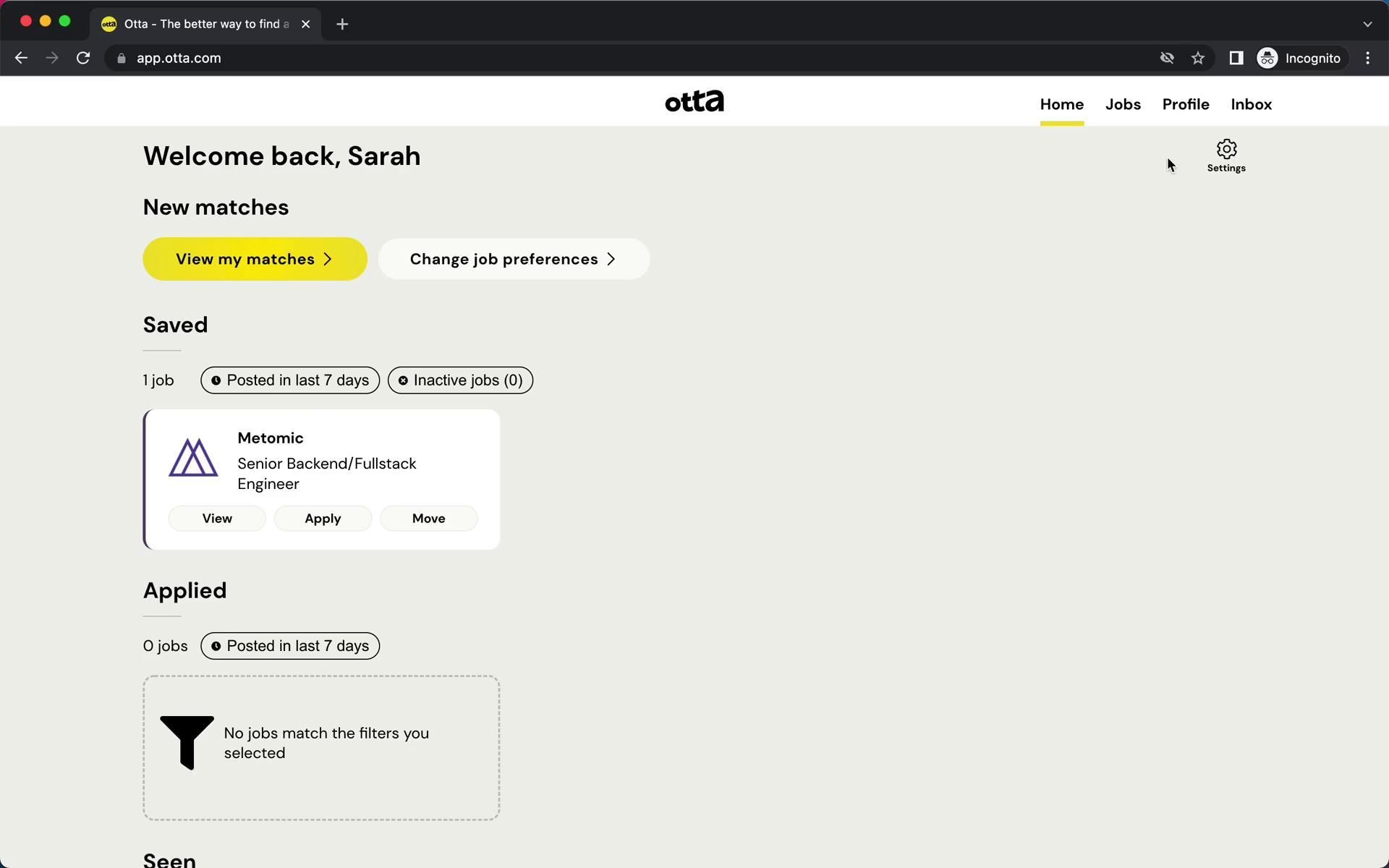The height and width of the screenshot is (868, 1389).
Task: Open Chrome three-dot menu
Action: pyautogui.click(x=1367, y=58)
